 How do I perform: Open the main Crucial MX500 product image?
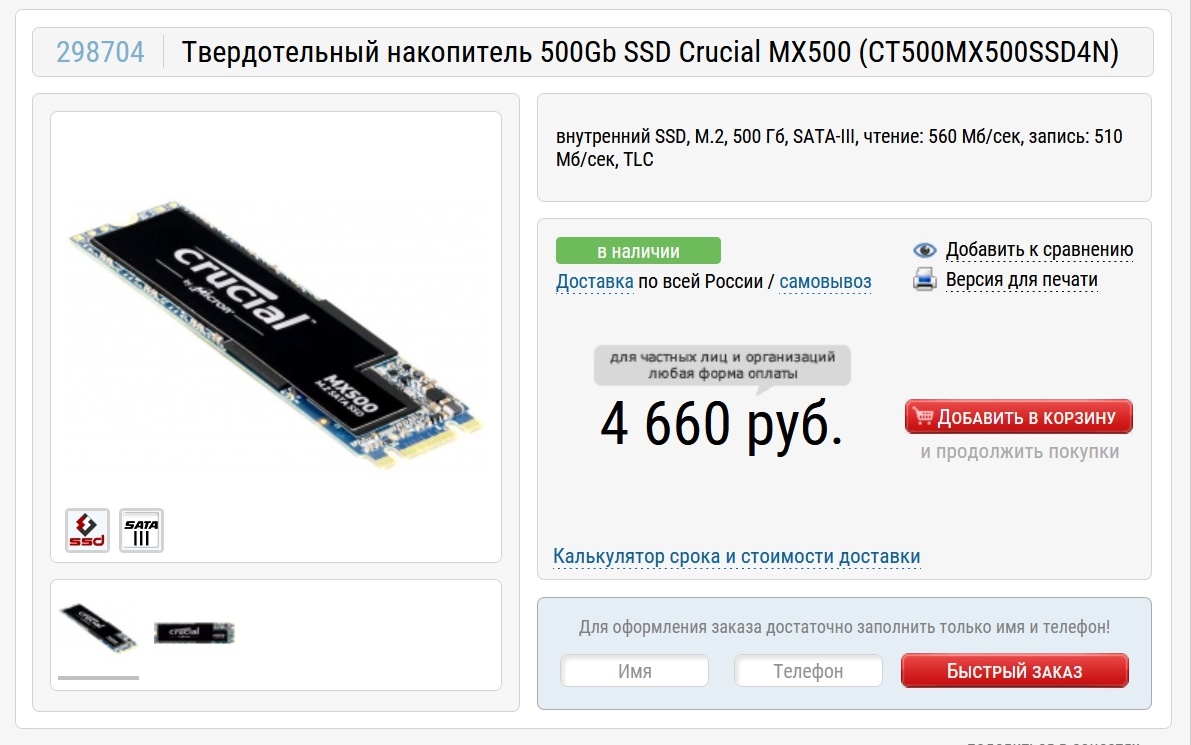click(276, 334)
